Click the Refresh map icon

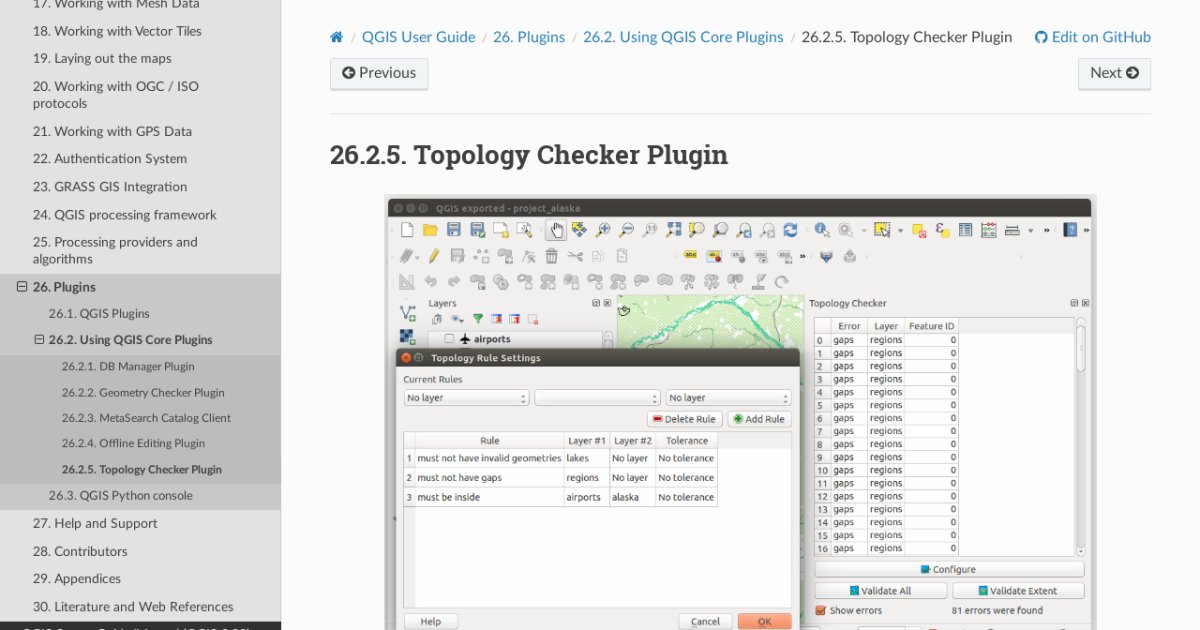790,230
